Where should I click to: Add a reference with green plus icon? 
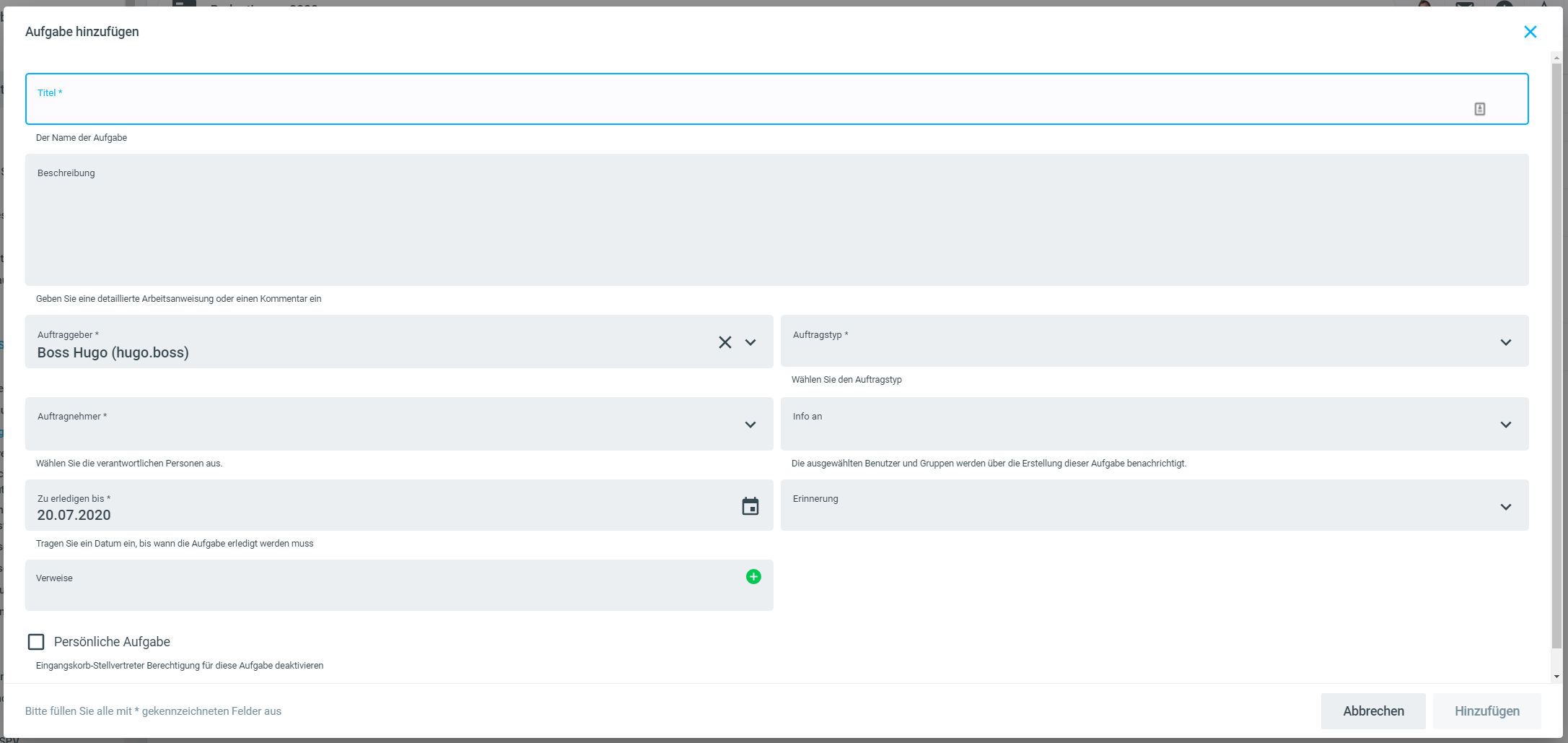click(753, 577)
